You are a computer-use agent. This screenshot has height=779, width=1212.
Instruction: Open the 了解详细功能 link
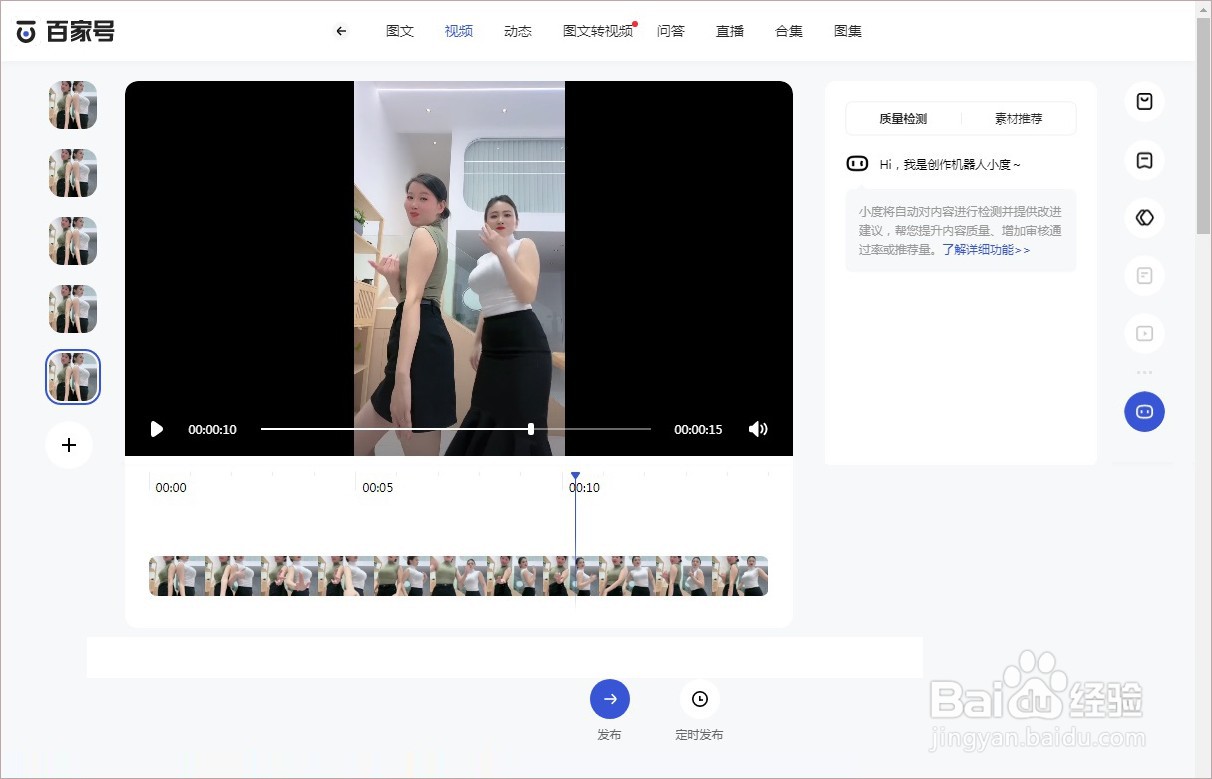986,250
